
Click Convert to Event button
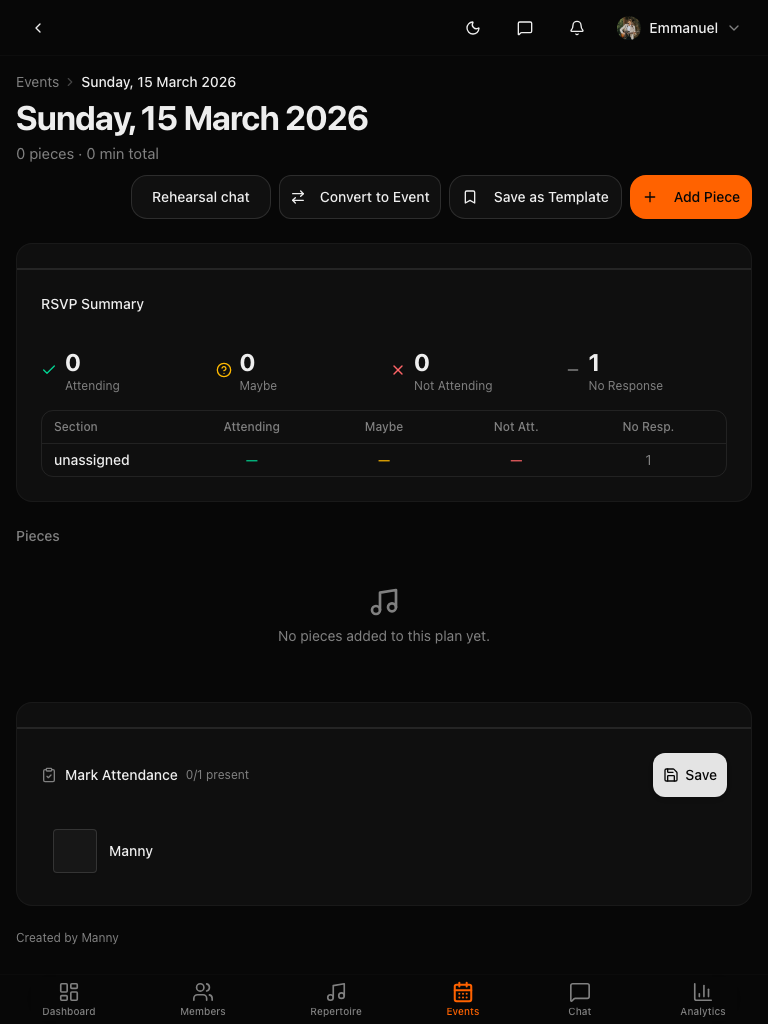(360, 197)
